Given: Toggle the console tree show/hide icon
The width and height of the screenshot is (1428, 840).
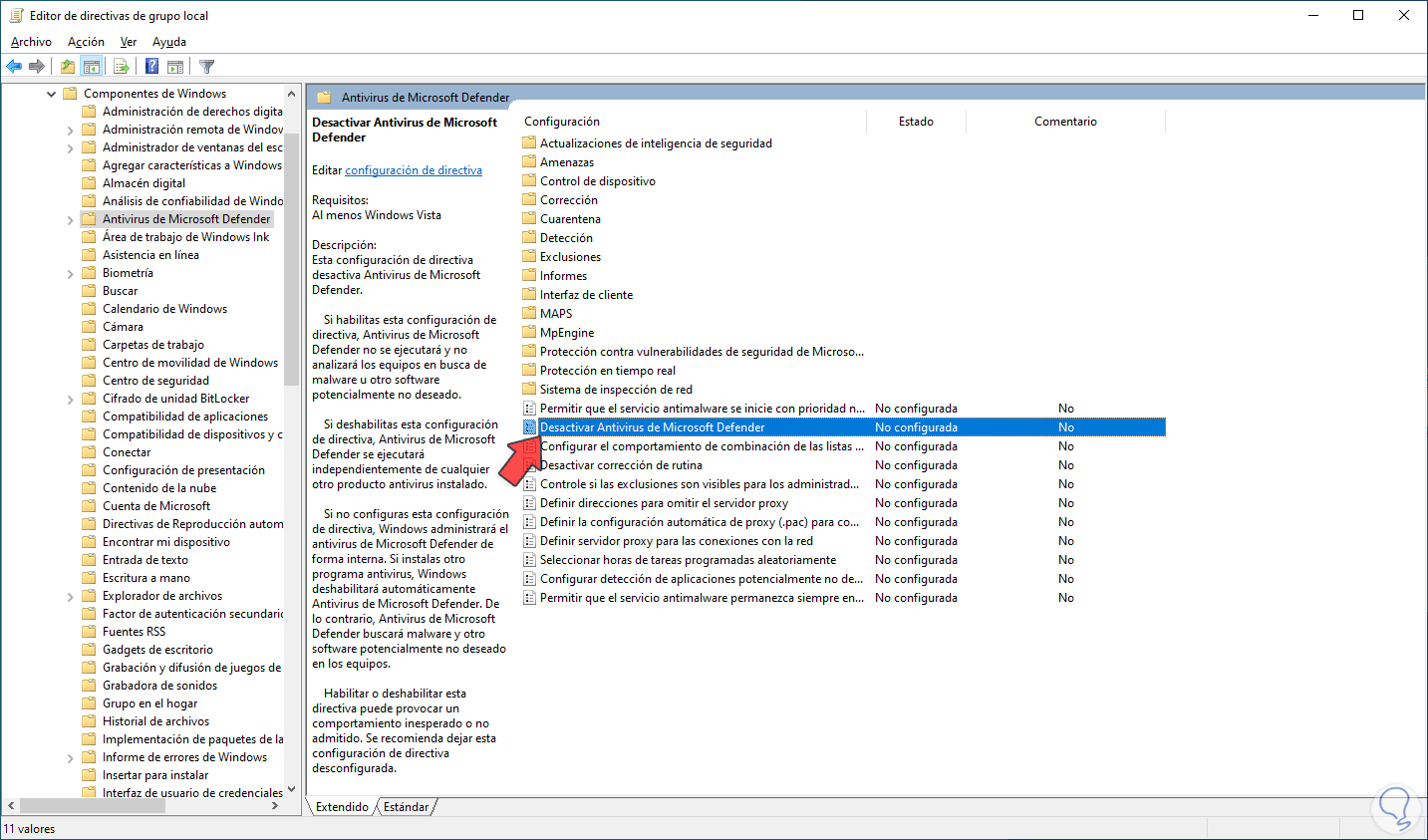Looking at the screenshot, I should point(92,67).
